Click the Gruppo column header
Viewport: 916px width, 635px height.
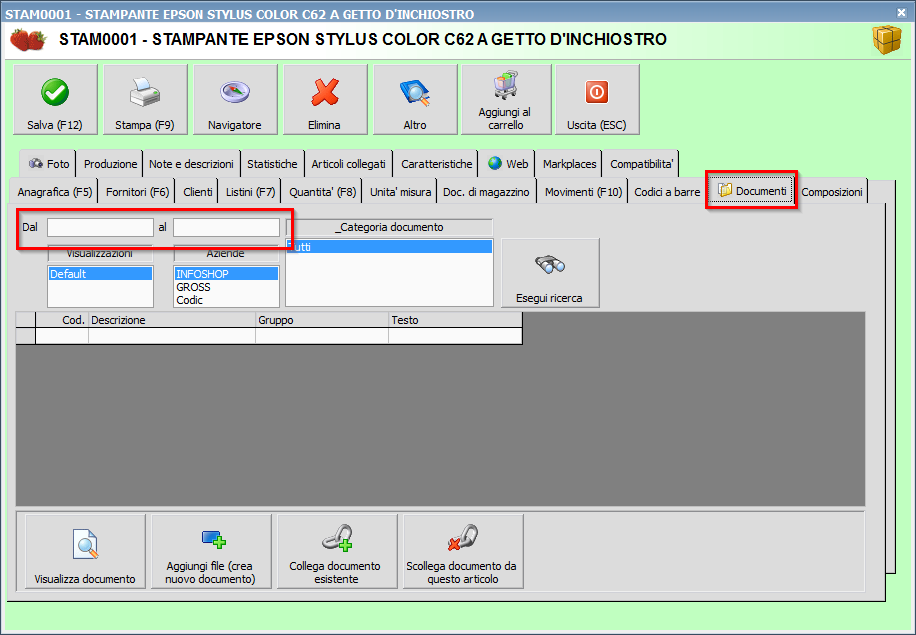pos(322,320)
